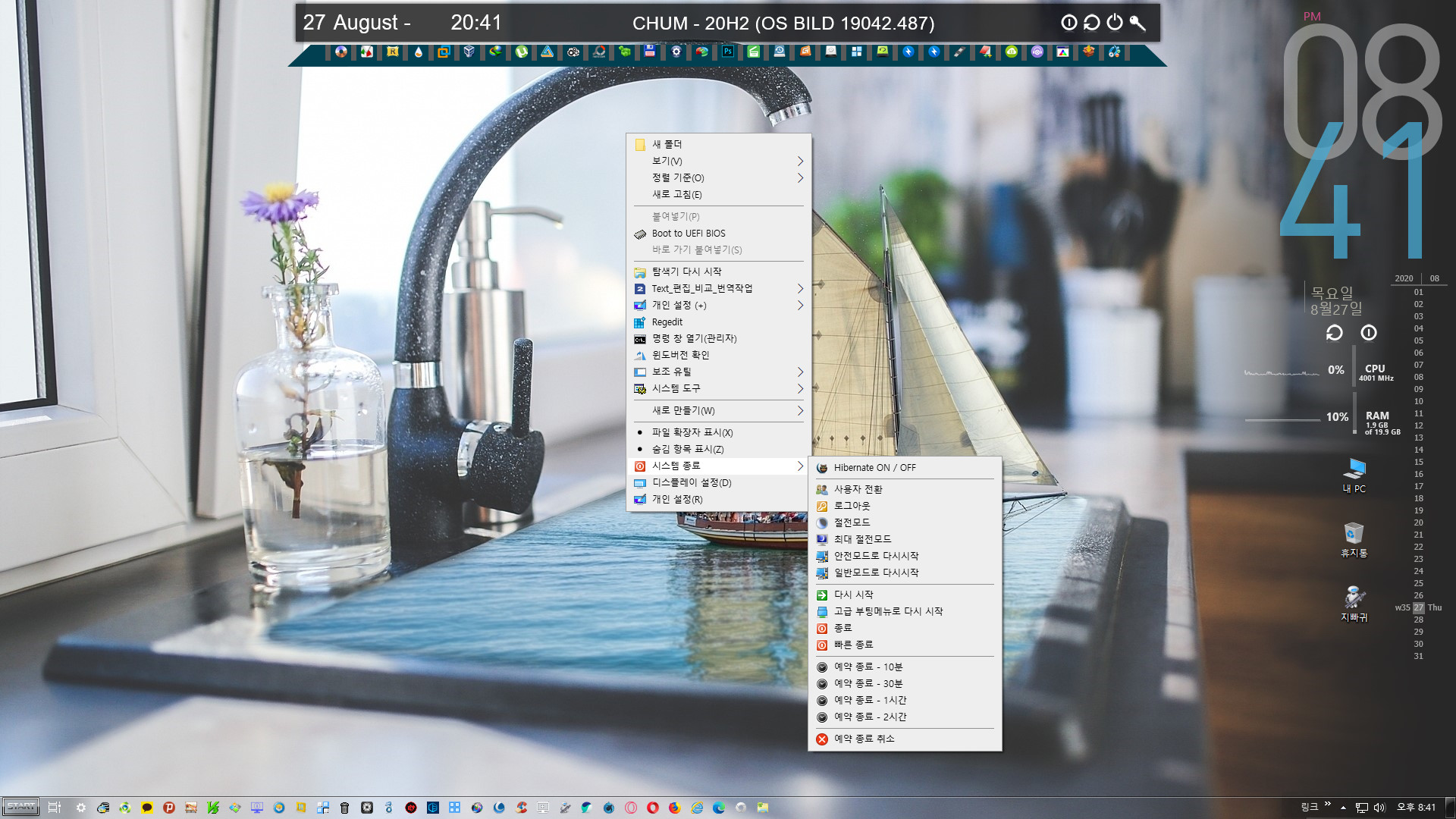
Task: Click the circular refresh arrow on the top bar
Action: point(1092,23)
